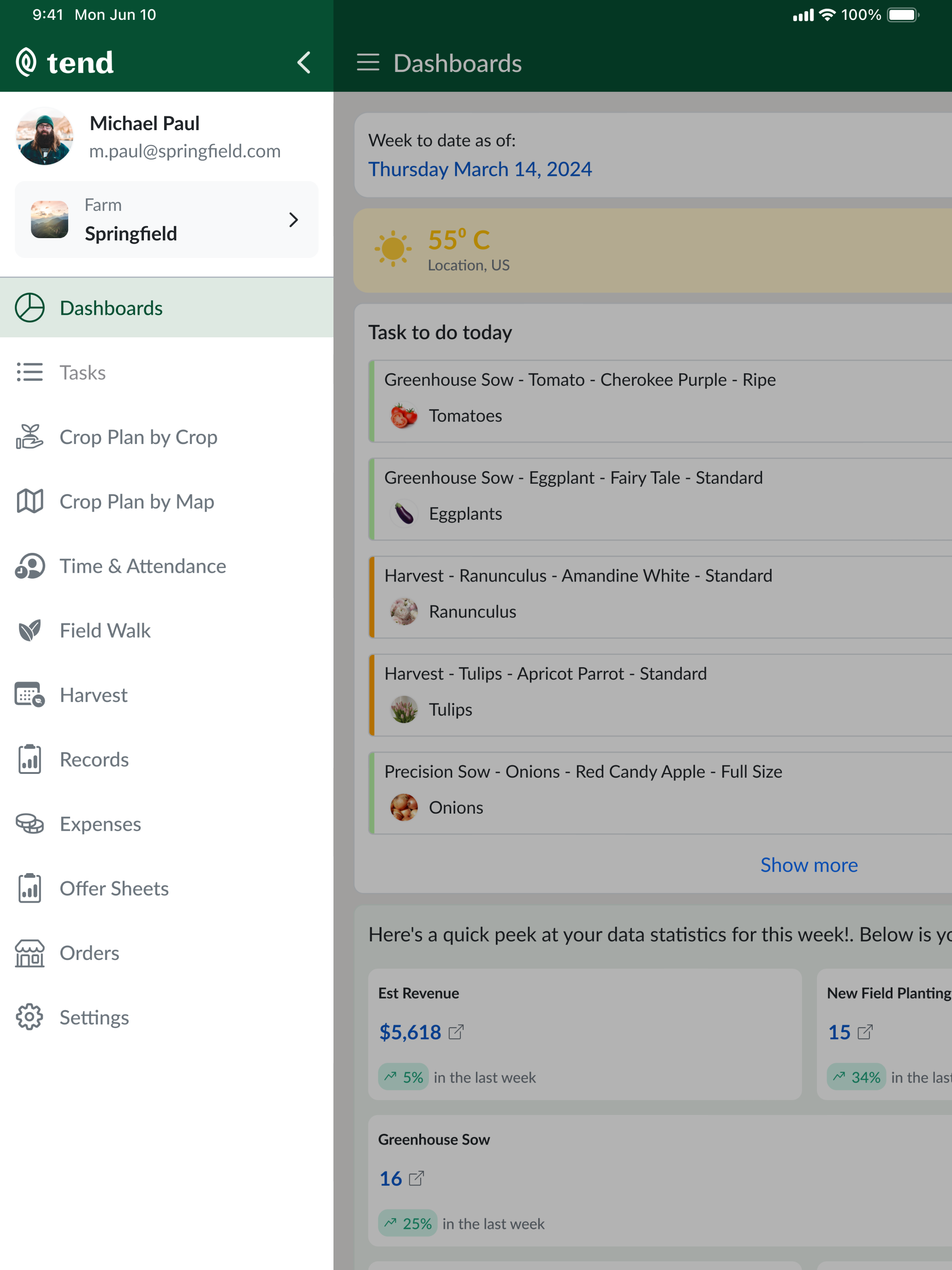Tap Michael Paul profile avatar
The height and width of the screenshot is (1270, 952).
click(x=45, y=136)
